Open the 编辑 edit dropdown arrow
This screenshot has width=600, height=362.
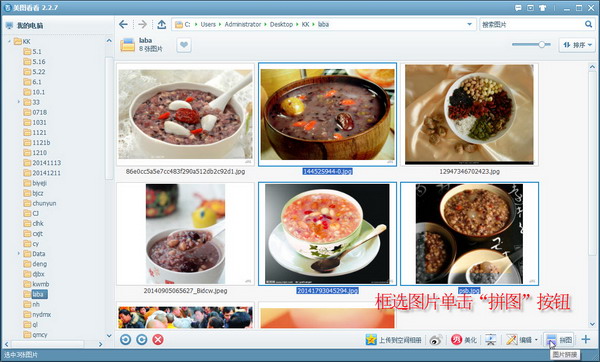click(x=536, y=340)
